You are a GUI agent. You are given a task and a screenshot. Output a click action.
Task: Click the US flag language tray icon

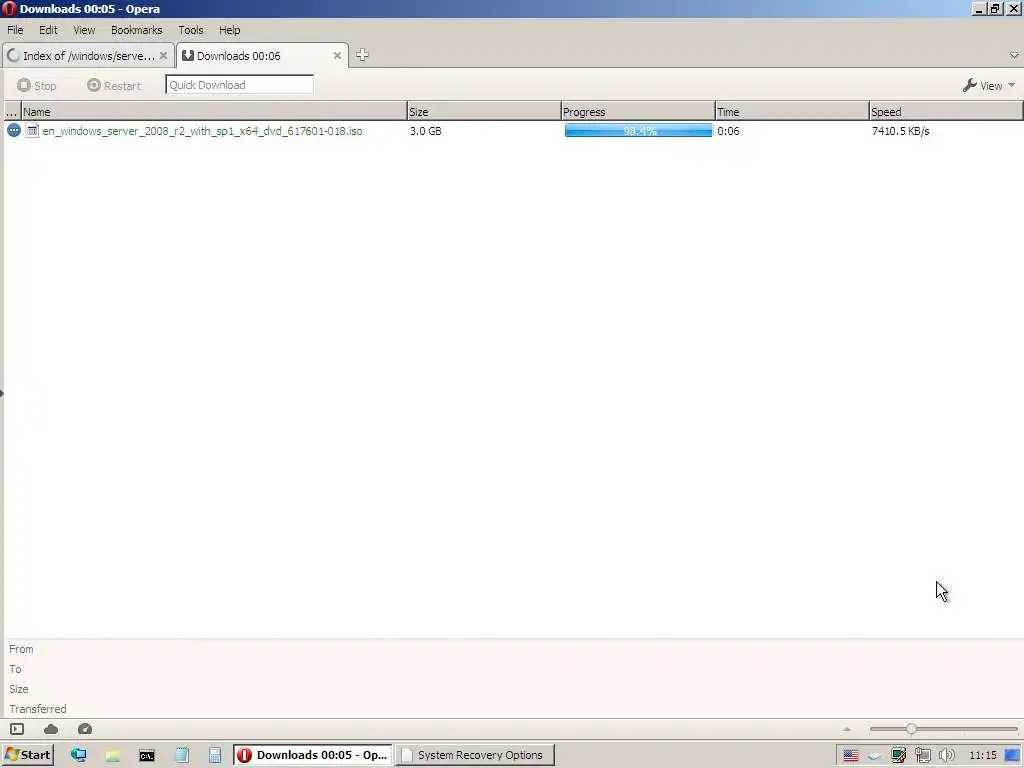[x=850, y=756]
